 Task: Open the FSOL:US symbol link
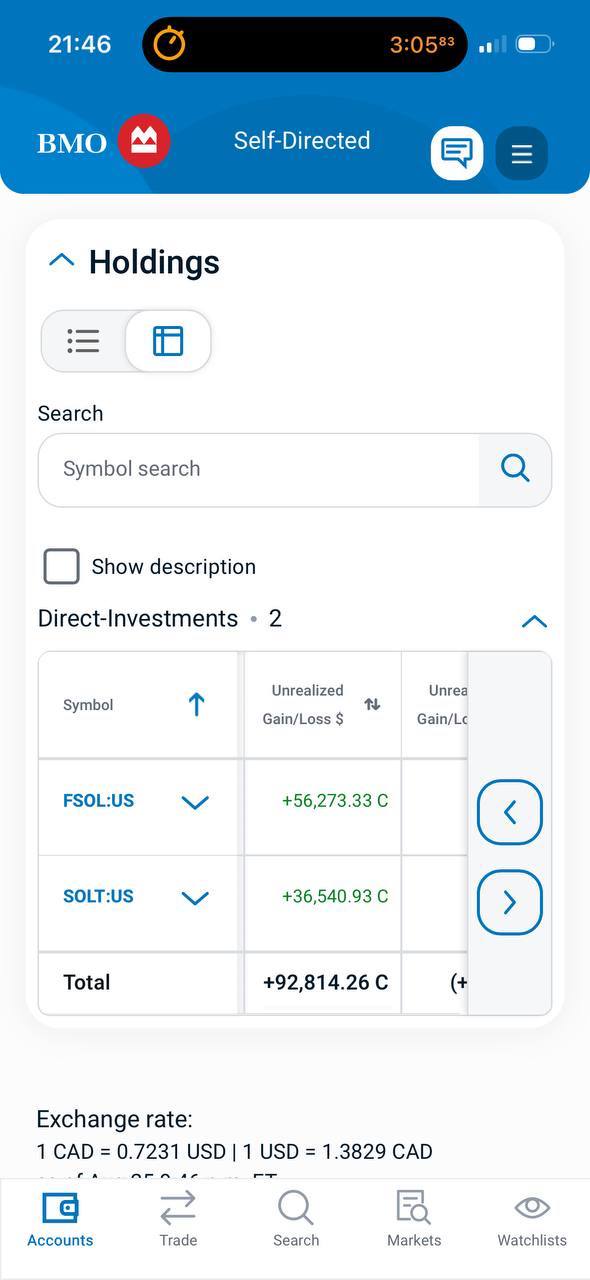(98, 801)
